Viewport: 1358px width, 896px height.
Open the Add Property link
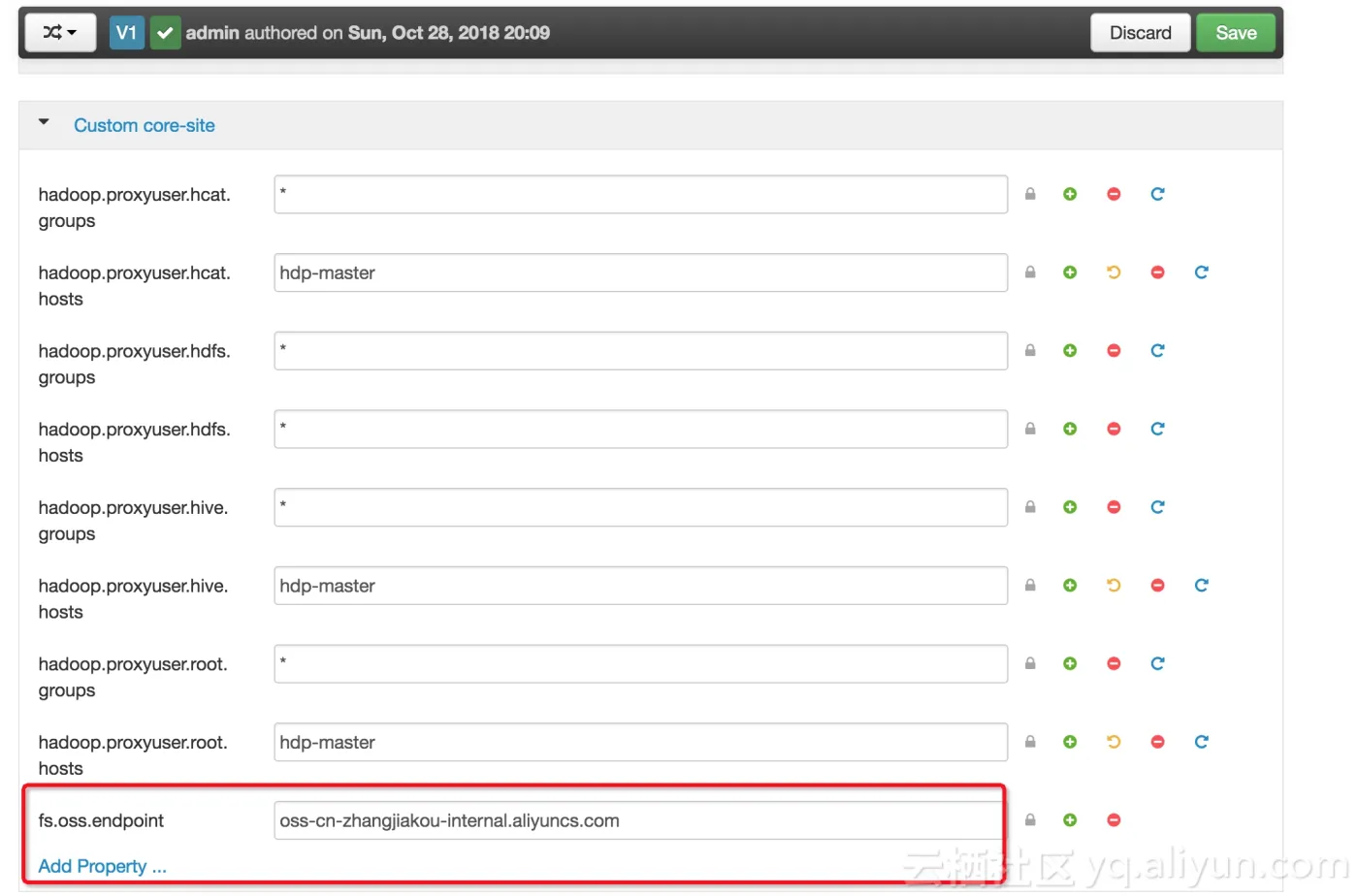tap(102, 866)
